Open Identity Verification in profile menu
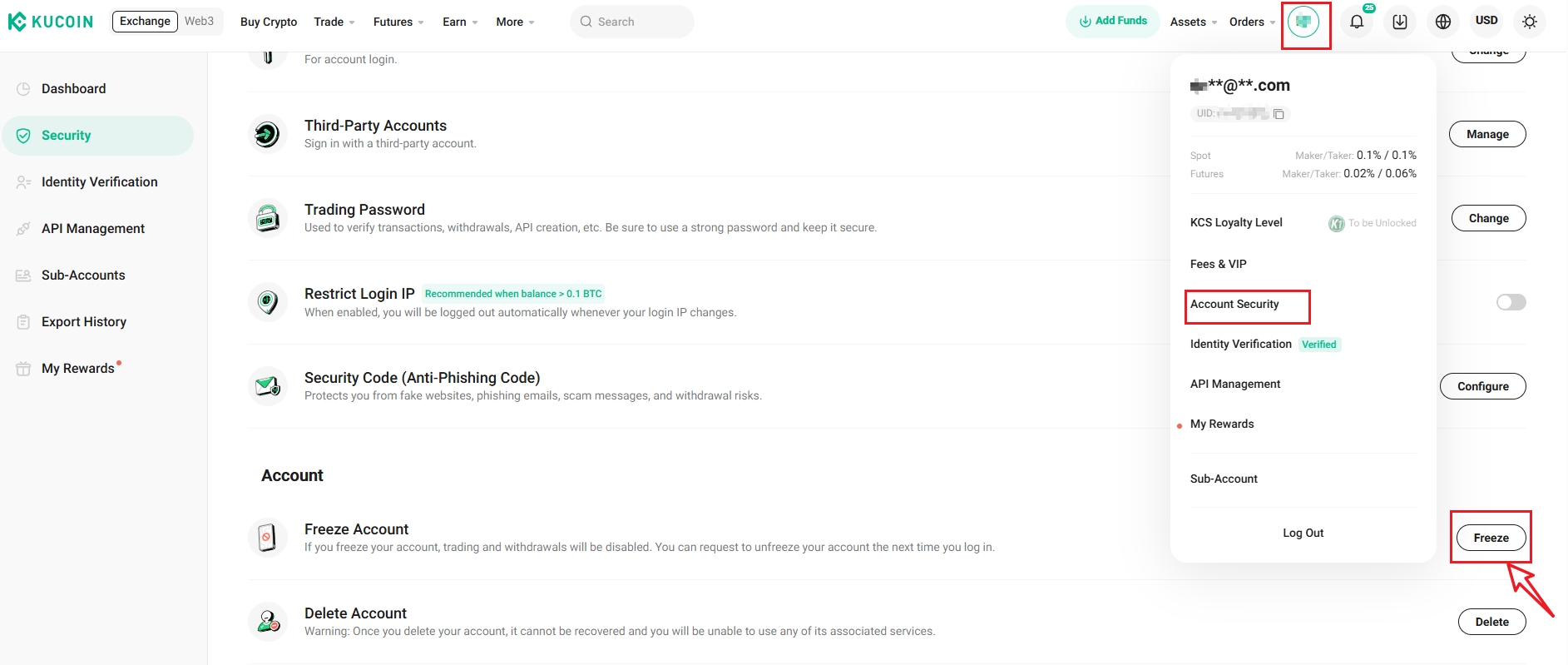1568x665 pixels. pos(1240,344)
